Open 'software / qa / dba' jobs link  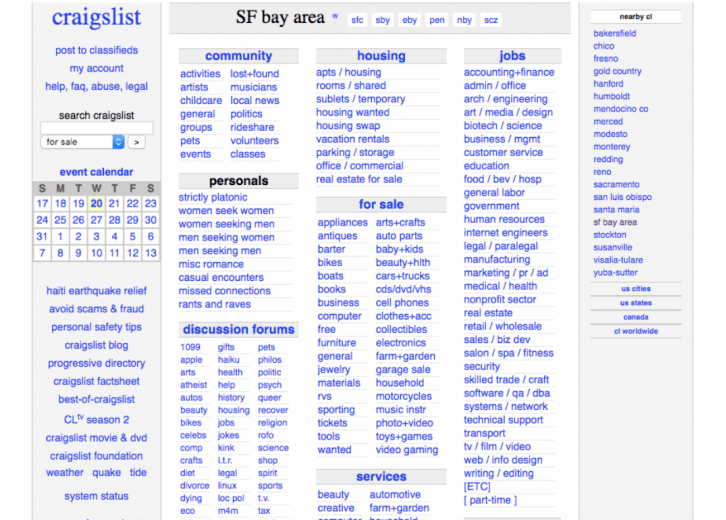pos(507,393)
